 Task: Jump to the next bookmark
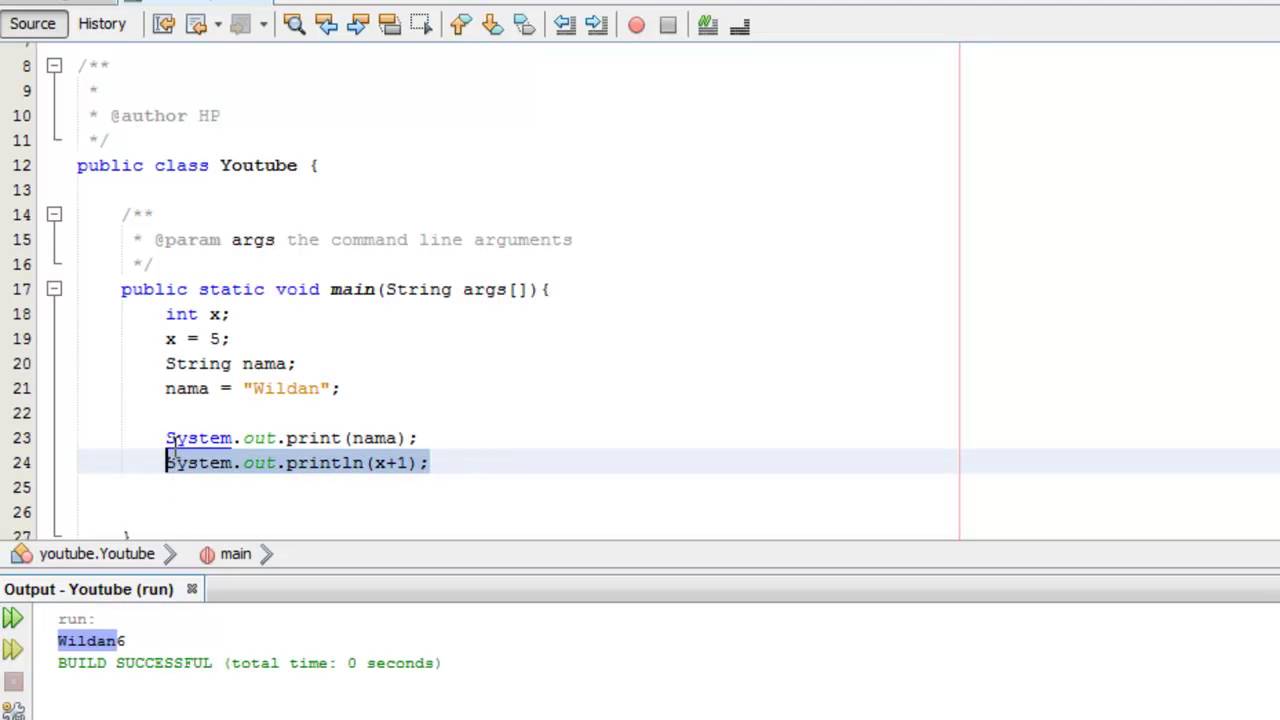pyautogui.click(x=492, y=24)
